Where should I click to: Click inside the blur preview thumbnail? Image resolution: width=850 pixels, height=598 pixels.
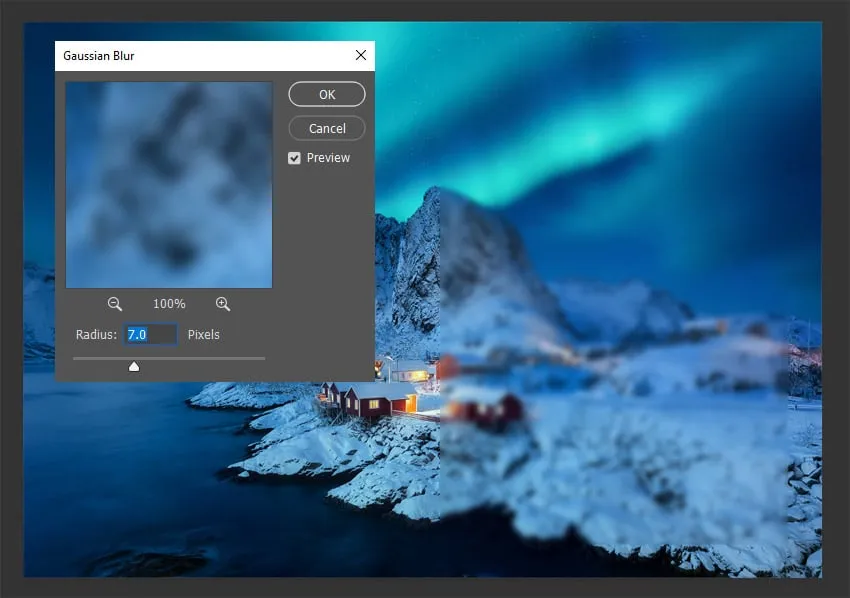coord(168,185)
